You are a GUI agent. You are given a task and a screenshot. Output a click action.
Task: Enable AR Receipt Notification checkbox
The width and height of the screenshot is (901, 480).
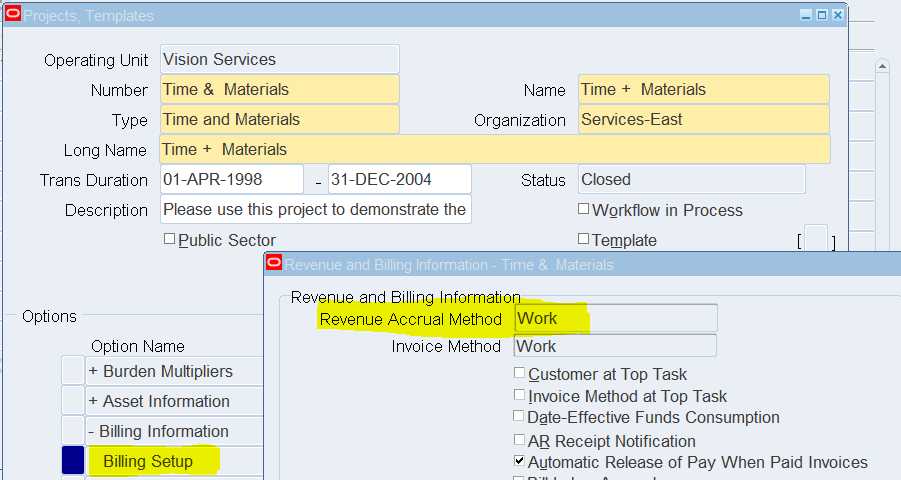pos(519,440)
